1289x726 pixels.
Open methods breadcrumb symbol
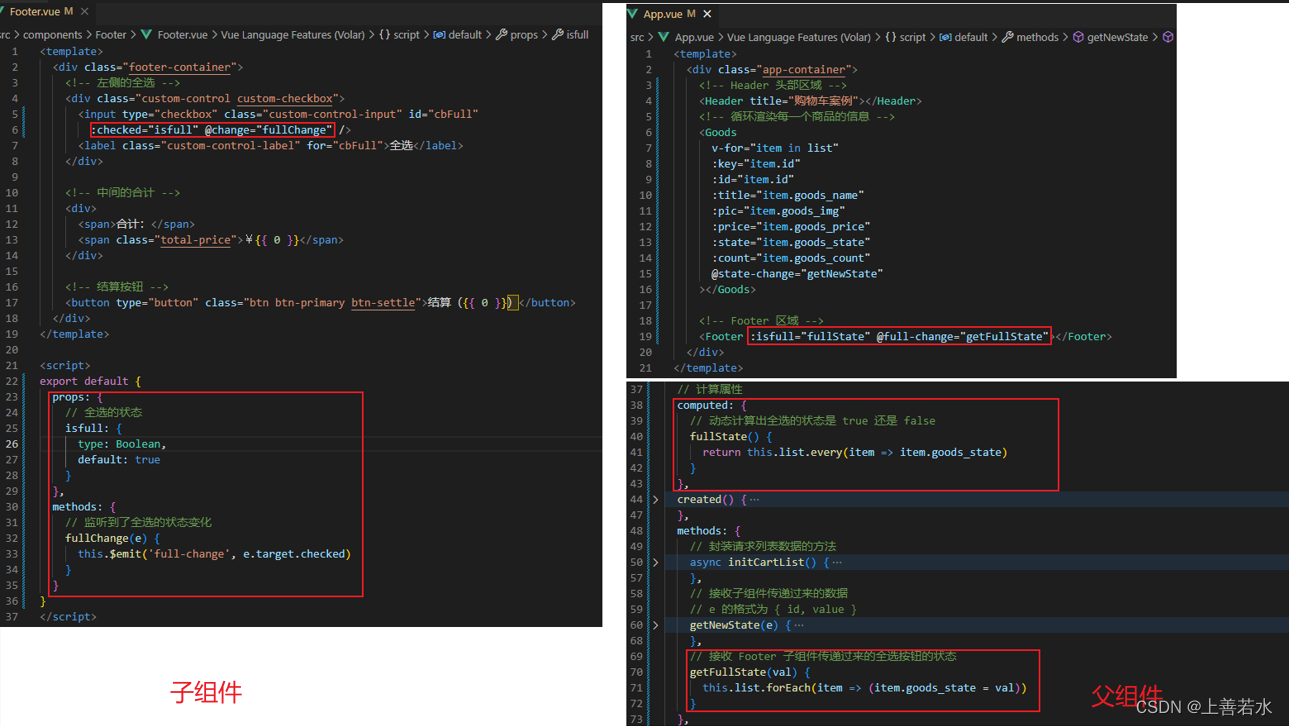point(1037,37)
